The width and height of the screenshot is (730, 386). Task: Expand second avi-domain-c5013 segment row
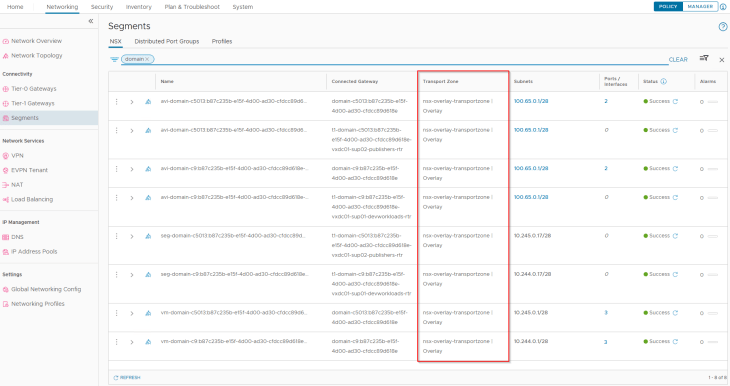(x=132, y=131)
